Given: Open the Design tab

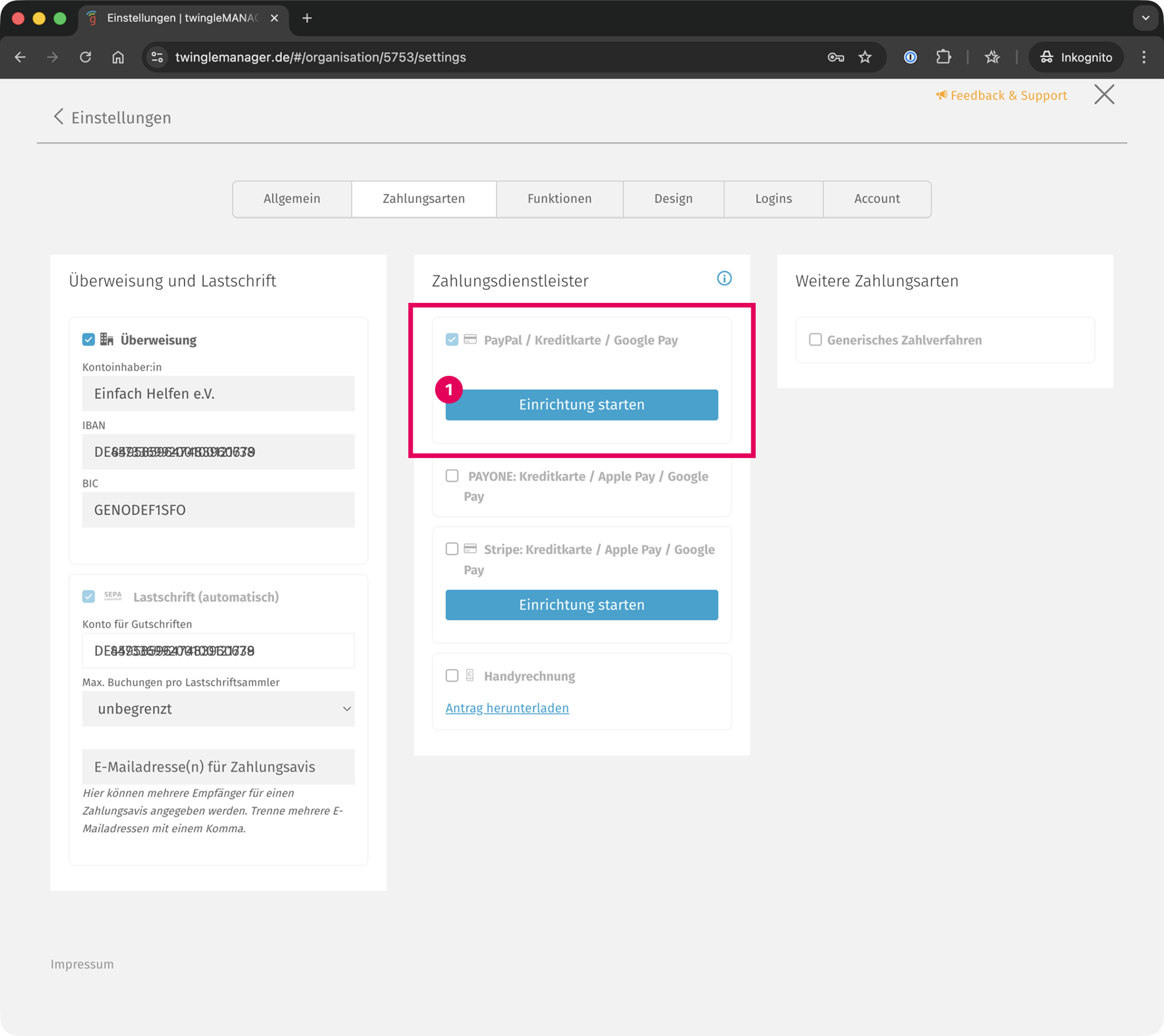Looking at the screenshot, I should (x=673, y=199).
